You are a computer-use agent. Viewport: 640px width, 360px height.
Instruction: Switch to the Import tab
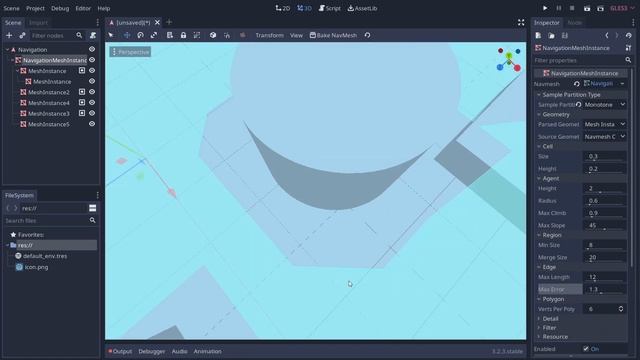pos(38,23)
